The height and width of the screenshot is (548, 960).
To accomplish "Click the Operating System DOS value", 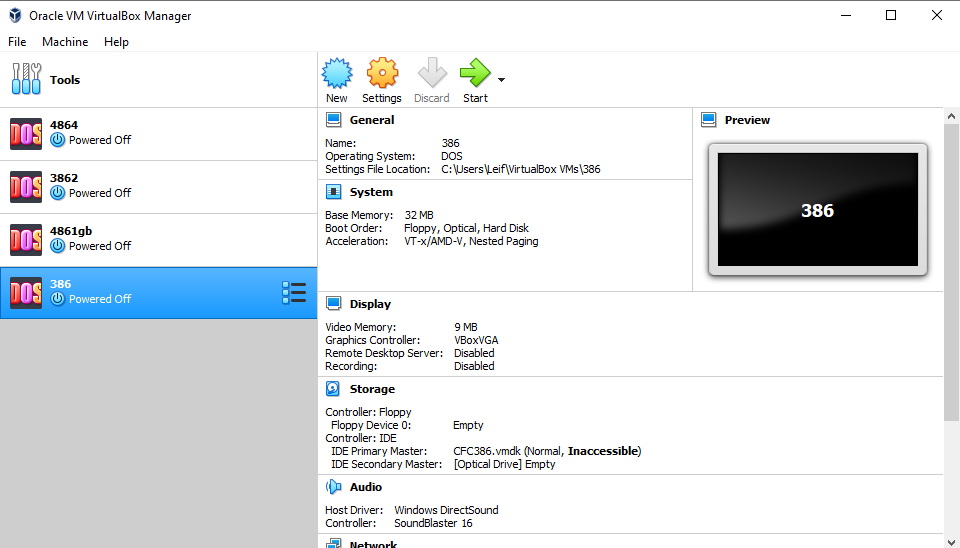I will point(451,156).
